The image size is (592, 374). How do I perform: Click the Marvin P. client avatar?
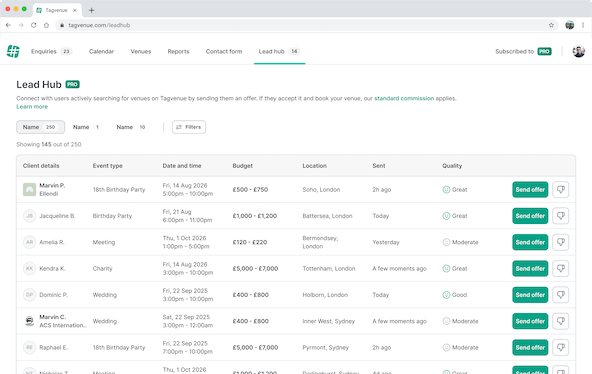pos(29,189)
